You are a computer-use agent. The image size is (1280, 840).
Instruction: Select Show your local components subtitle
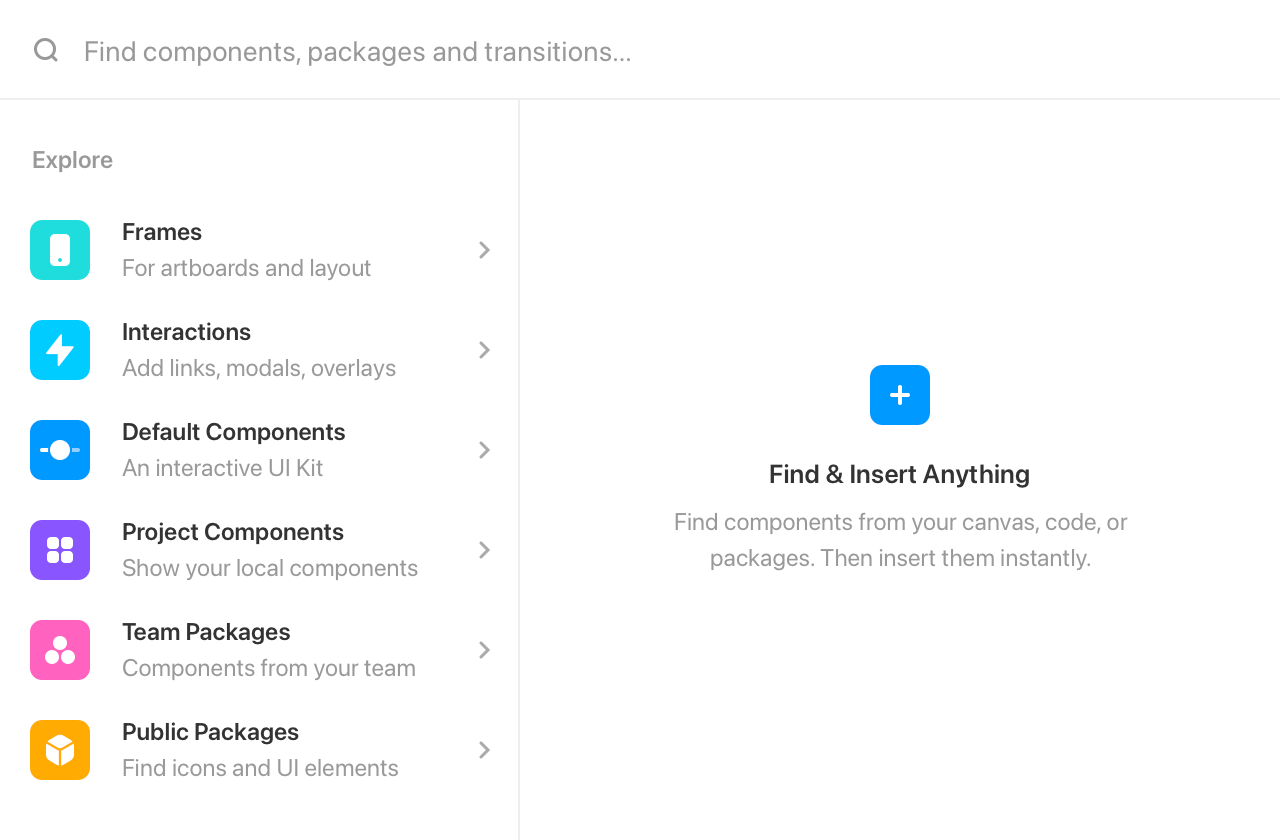(x=270, y=568)
